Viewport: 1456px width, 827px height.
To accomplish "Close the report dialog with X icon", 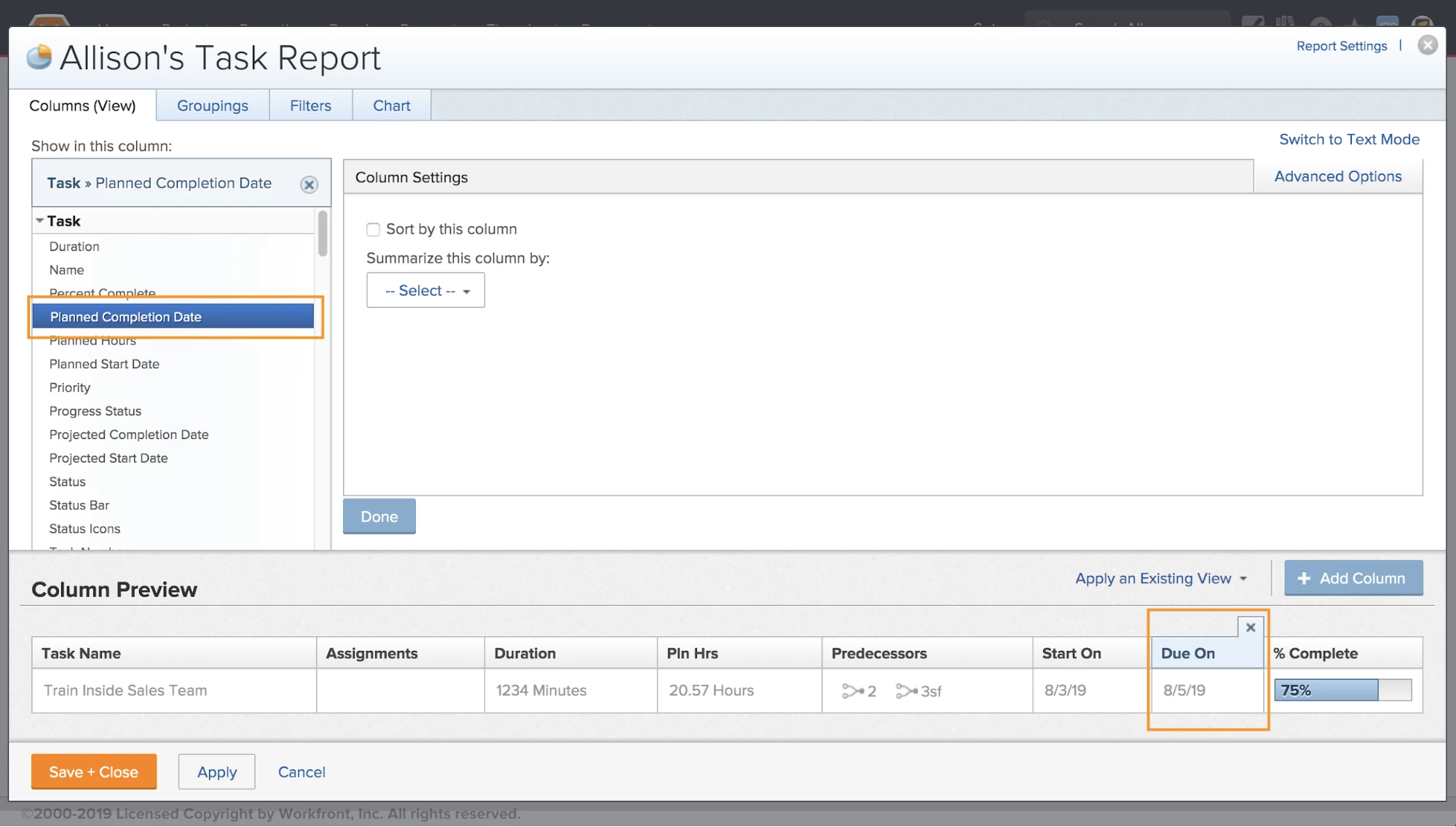I will pyautogui.click(x=1427, y=45).
